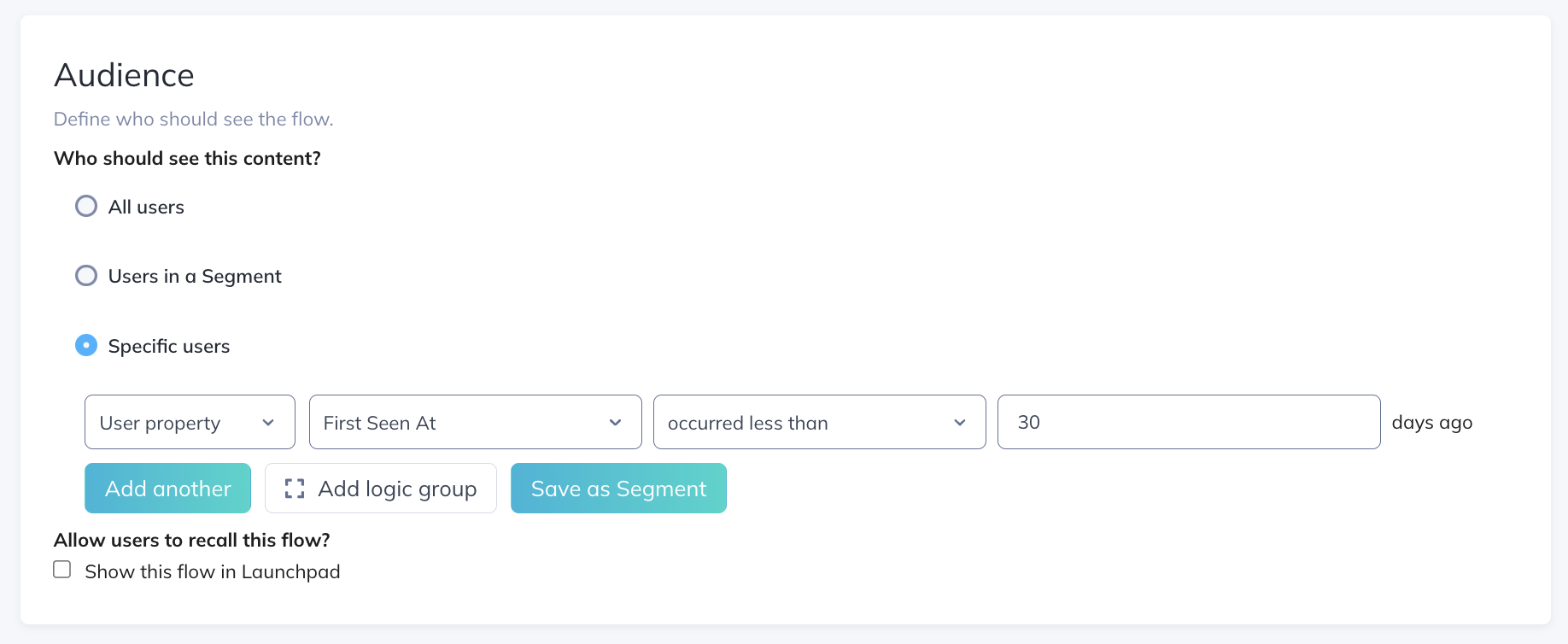Click the days value input showing 30
The image size is (1568, 644).
(x=1187, y=422)
